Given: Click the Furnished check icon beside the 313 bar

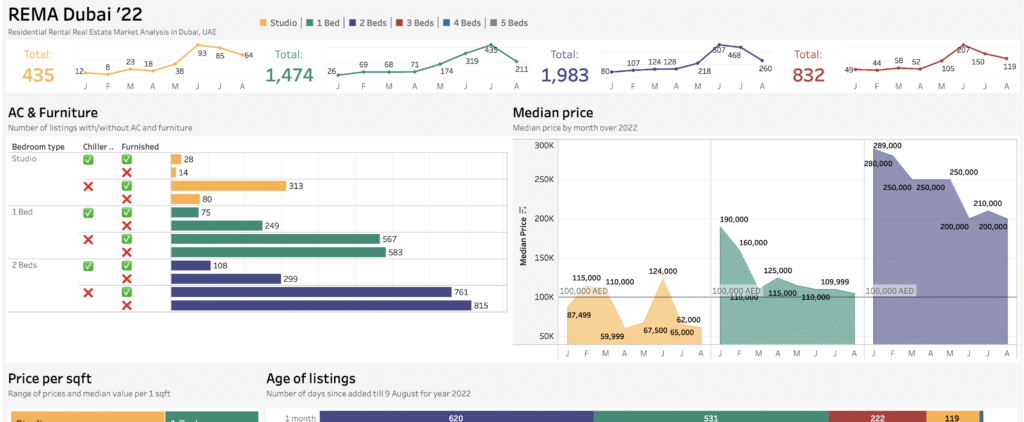Looking at the screenshot, I should click(x=127, y=186).
